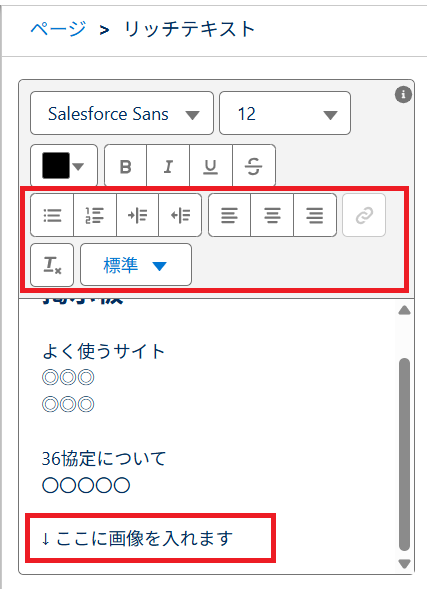Show the info tooltip icon
This screenshot has width=427, height=589.
pos(403,94)
